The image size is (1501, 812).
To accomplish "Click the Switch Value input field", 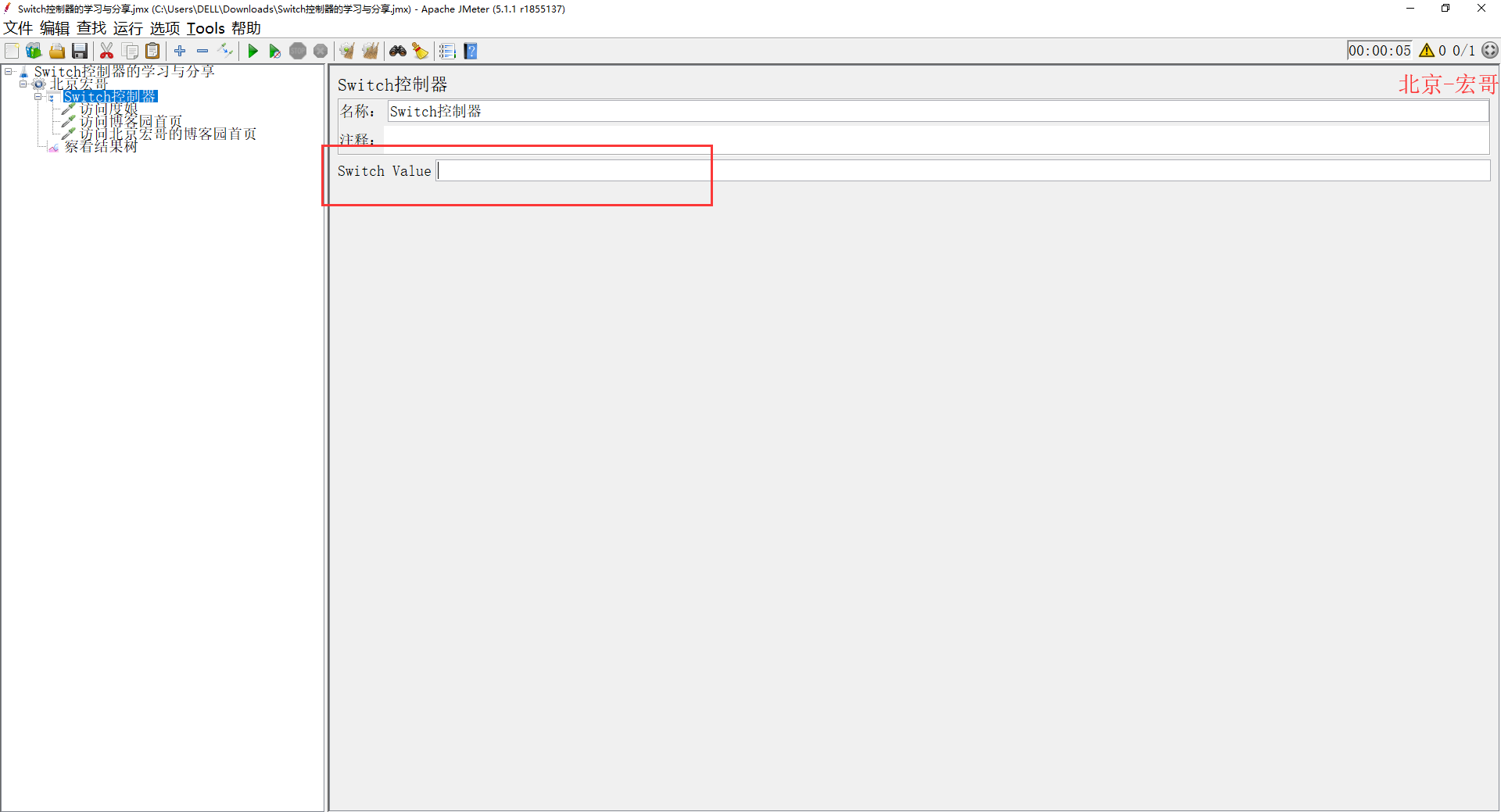I will tap(963, 170).
